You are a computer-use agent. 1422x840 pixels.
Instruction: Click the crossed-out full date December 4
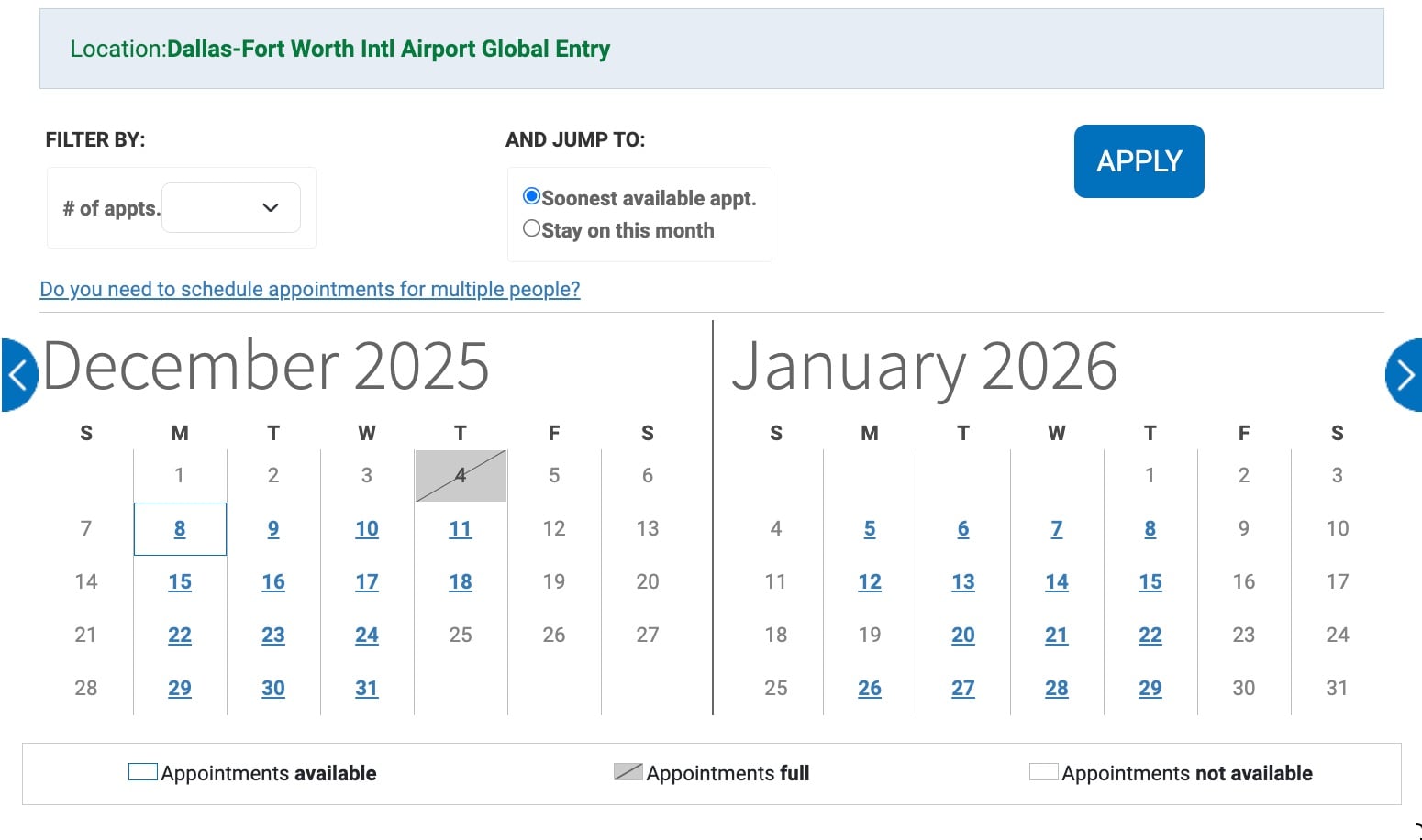pos(460,476)
